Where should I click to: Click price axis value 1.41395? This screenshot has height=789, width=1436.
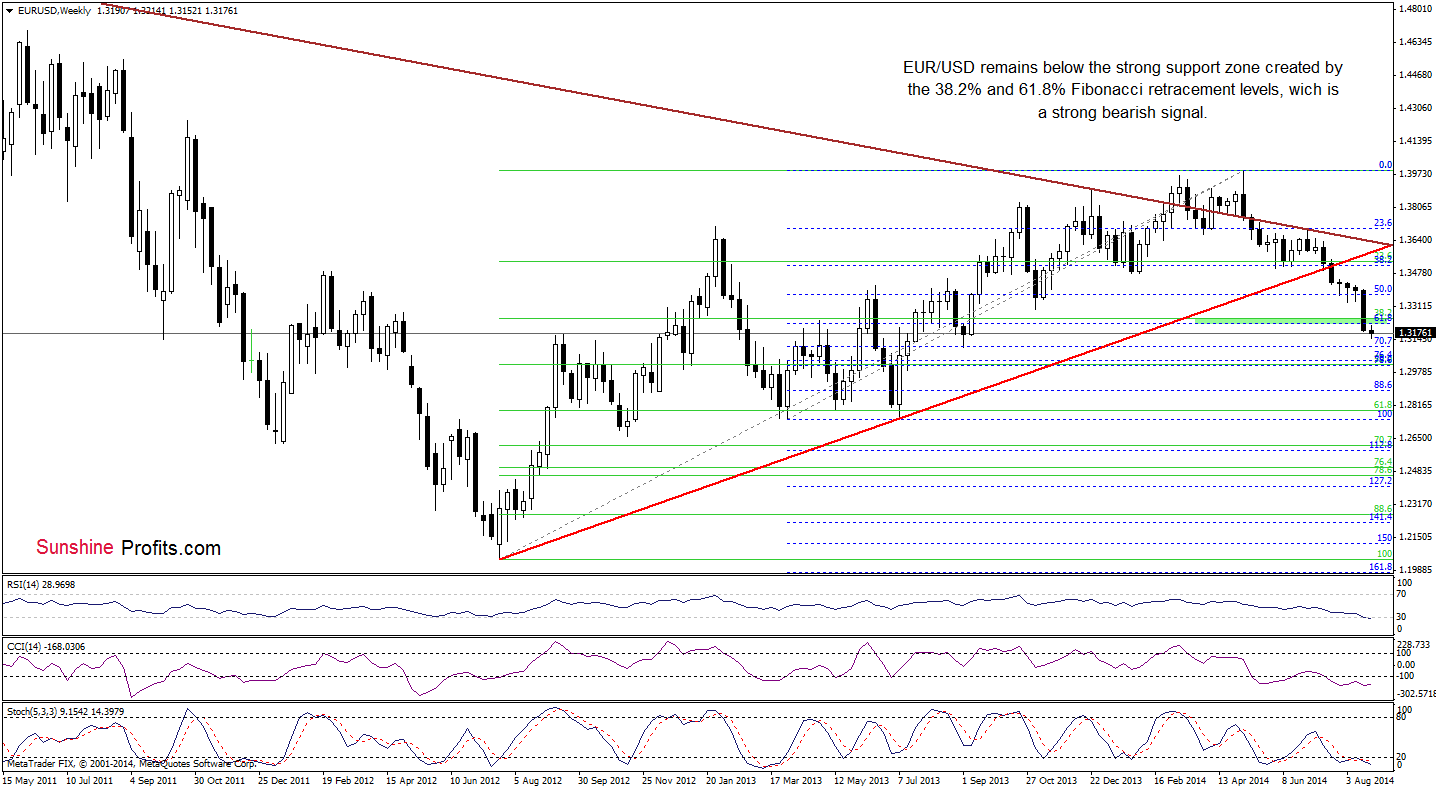click(x=1416, y=141)
